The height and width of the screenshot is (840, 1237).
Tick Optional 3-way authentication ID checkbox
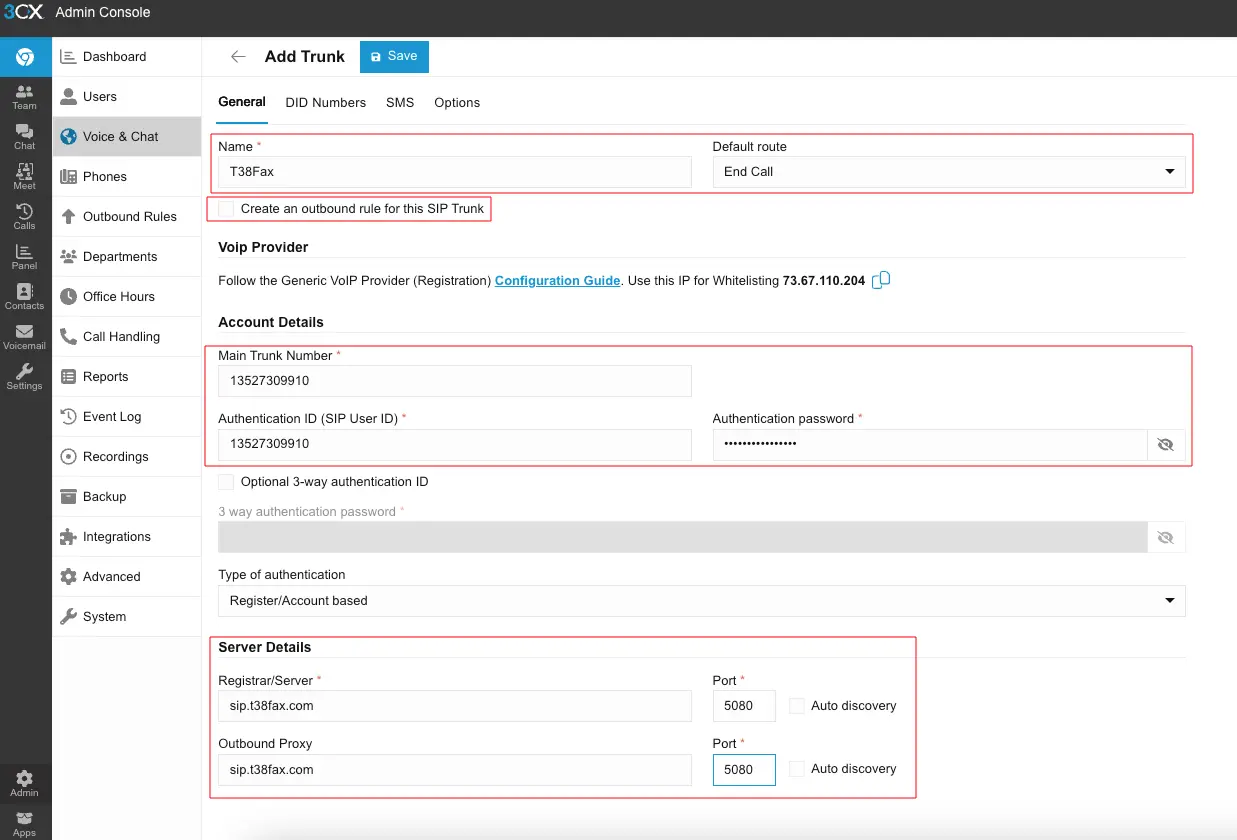(227, 482)
